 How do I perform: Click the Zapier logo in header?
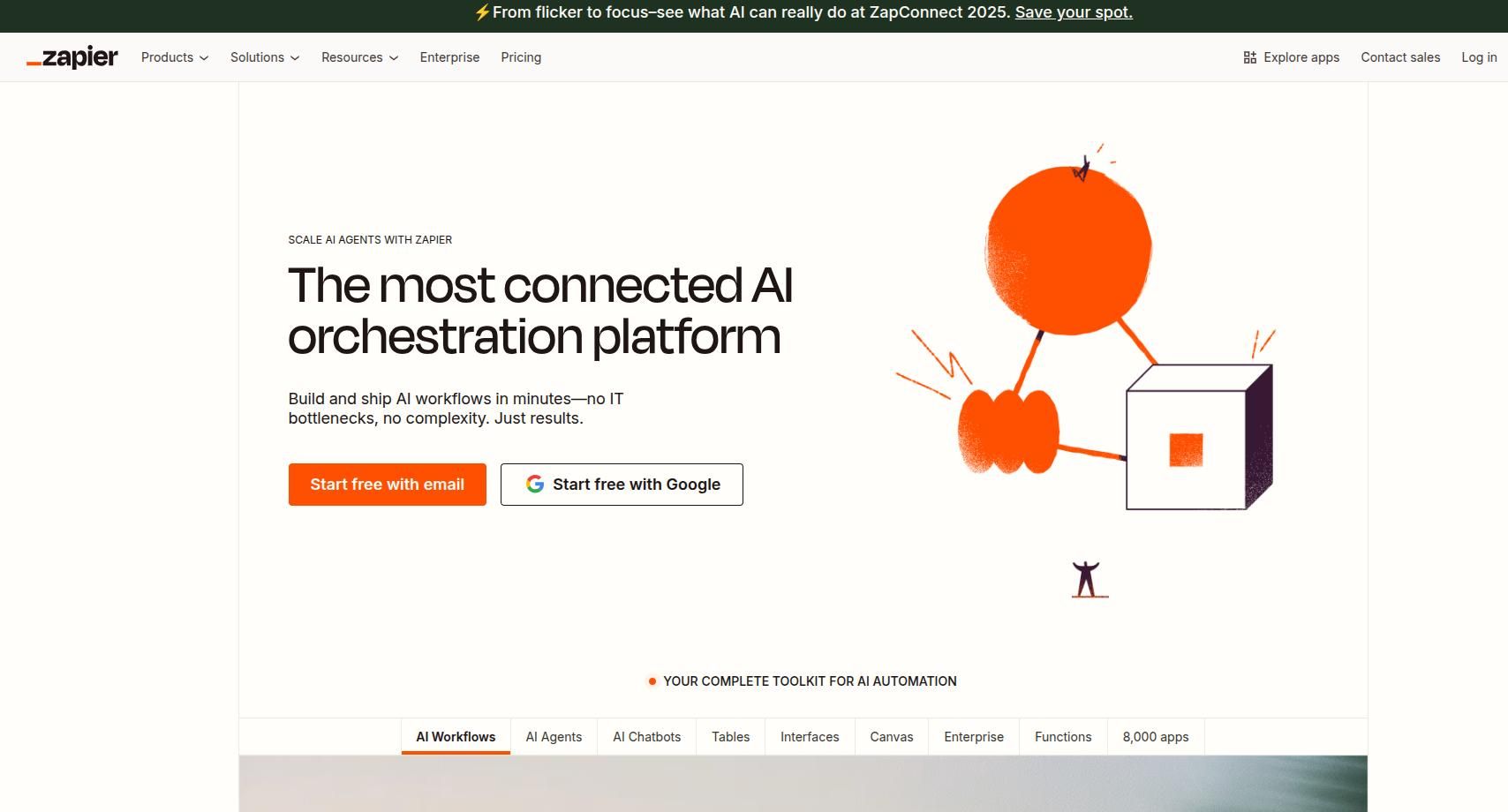click(72, 57)
